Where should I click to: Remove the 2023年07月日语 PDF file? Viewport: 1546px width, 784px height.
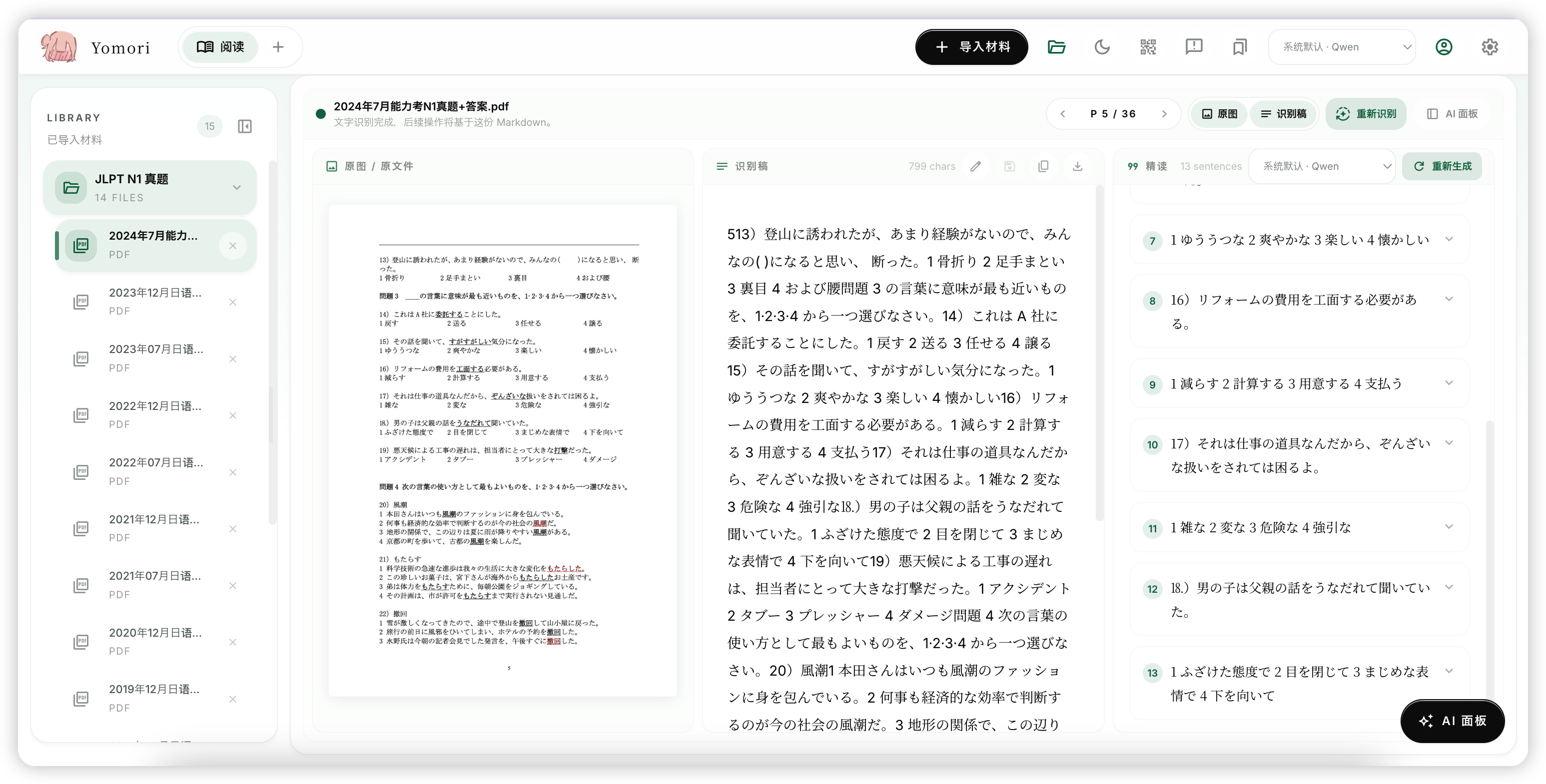(x=233, y=359)
